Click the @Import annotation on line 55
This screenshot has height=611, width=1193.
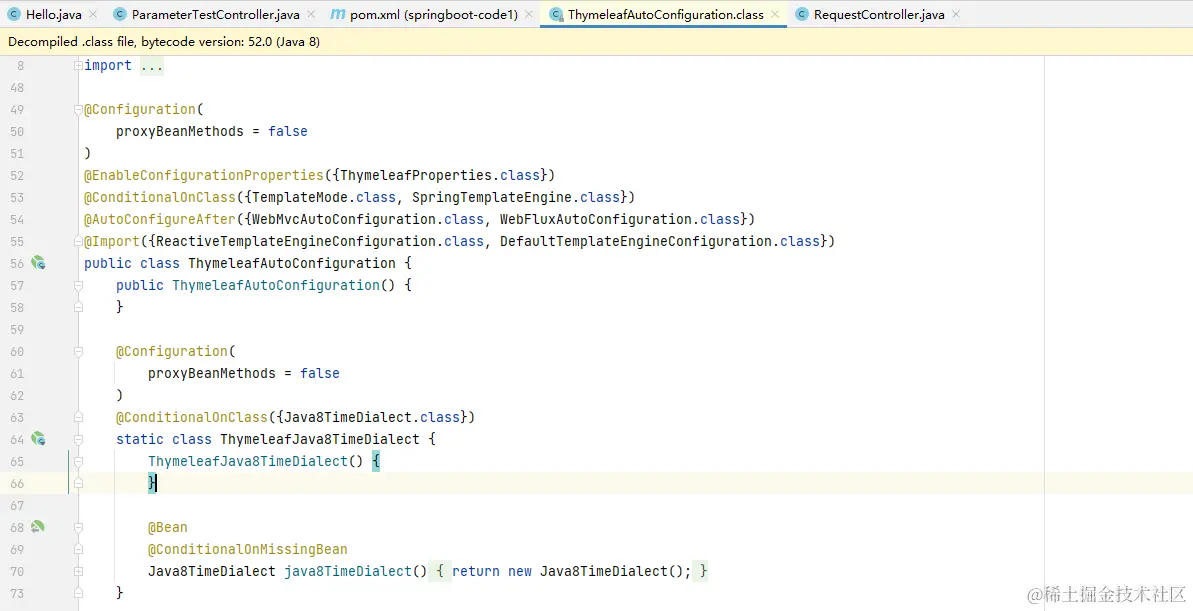[x=112, y=241]
